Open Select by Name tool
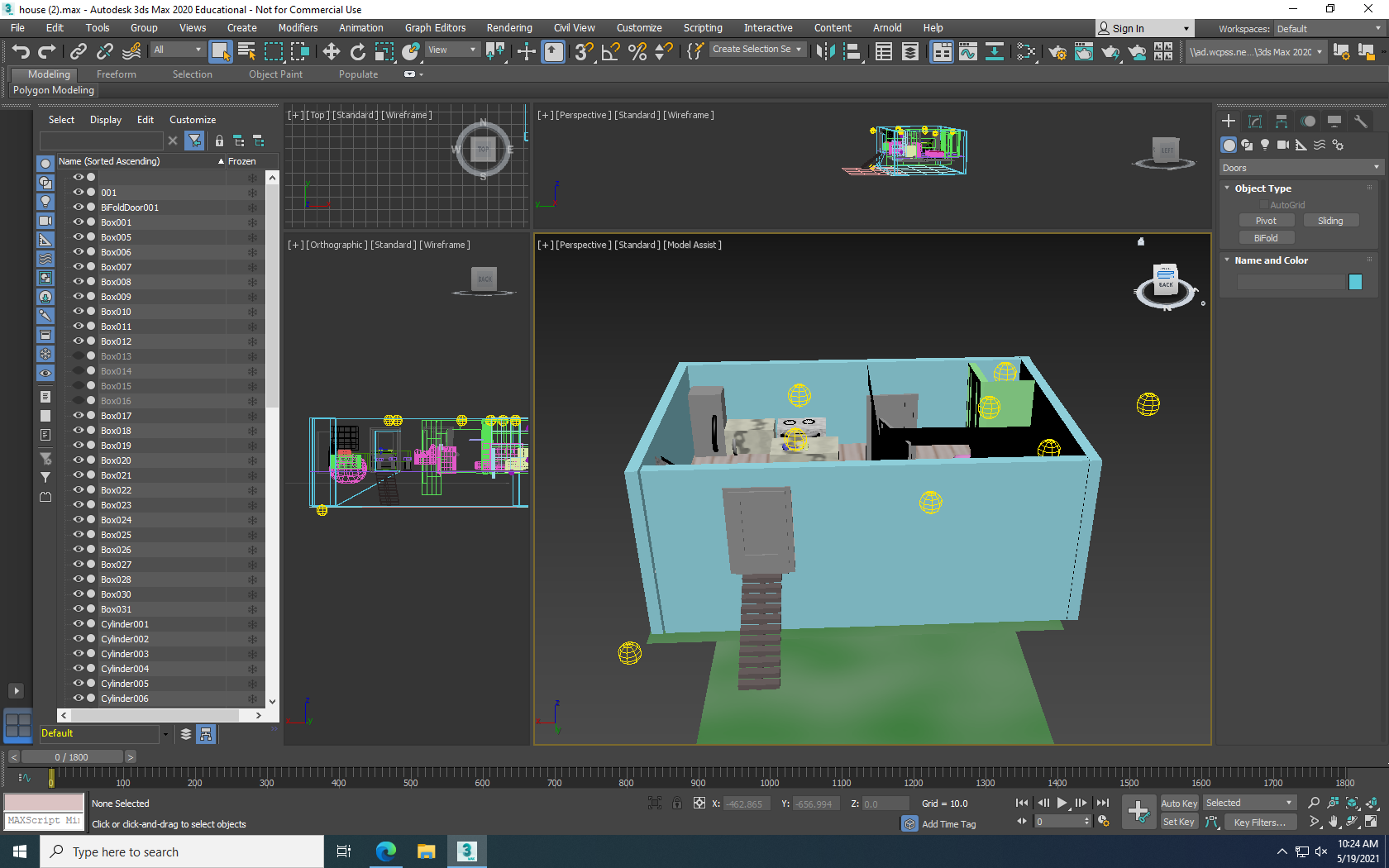 (x=246, y=51)
